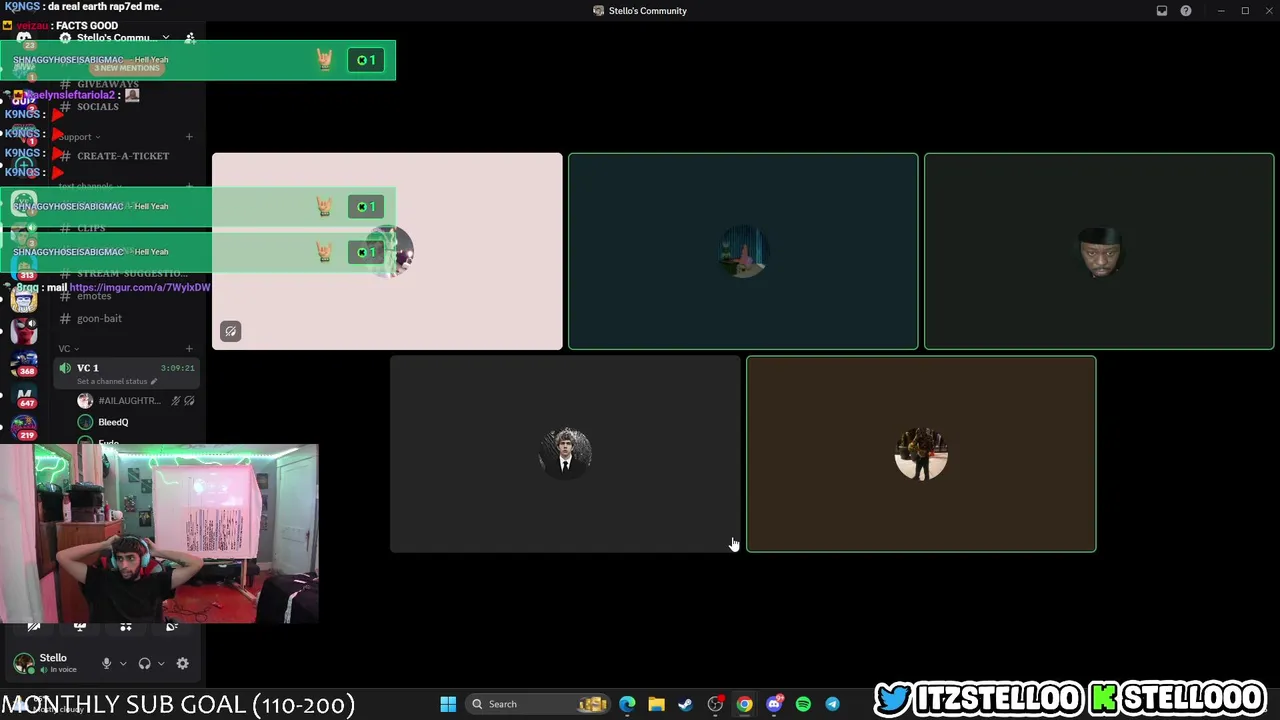Select the pink participant video tile
The height and width of the screenshot is (720, 1280).
387,251
